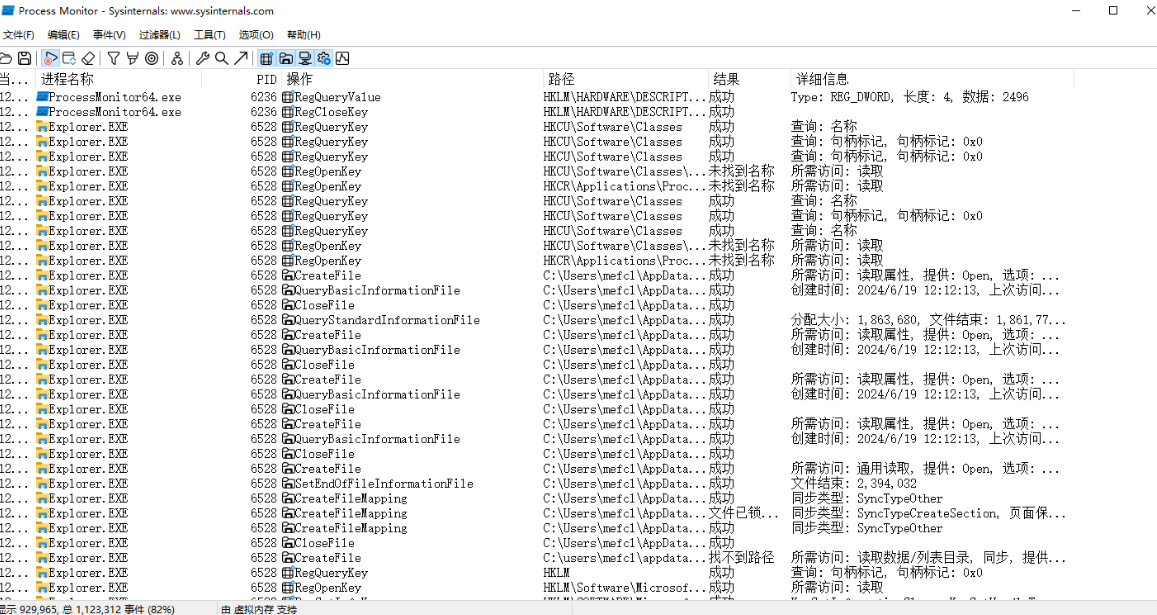
Task: Click the HKLM path cell
Action: [556, 572]
